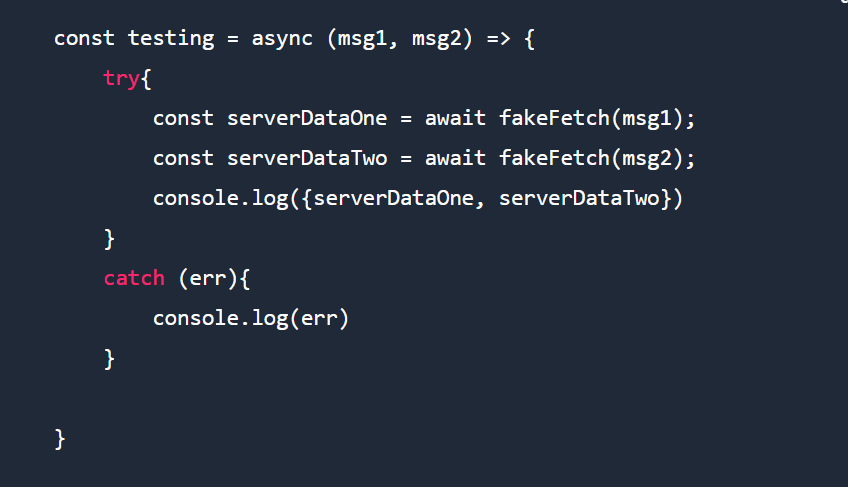
Task: Click "await" on the serverDataOne line
Action: (x=455, y=118)
